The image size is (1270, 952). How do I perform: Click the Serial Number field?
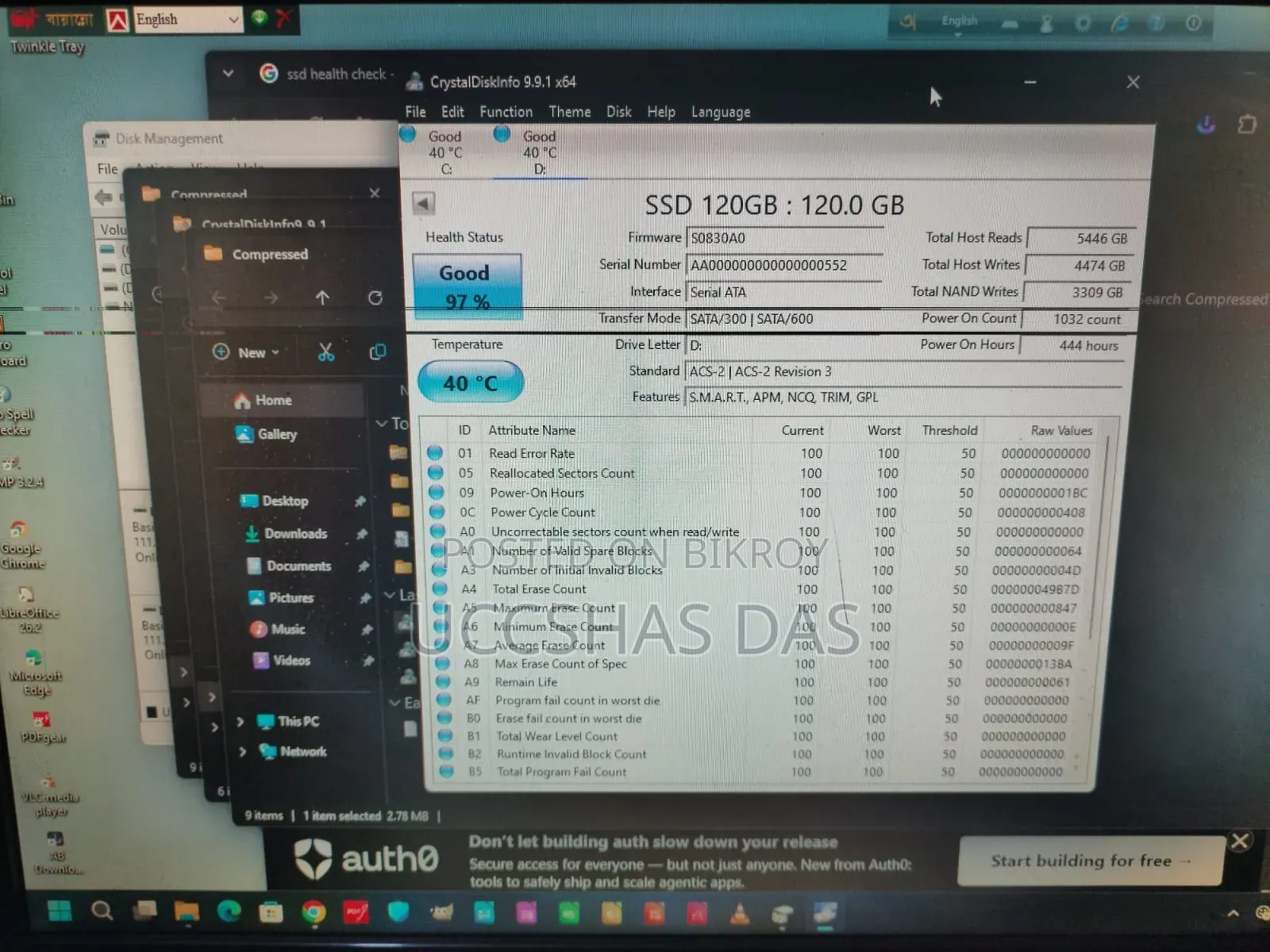(x=785, y=265)
